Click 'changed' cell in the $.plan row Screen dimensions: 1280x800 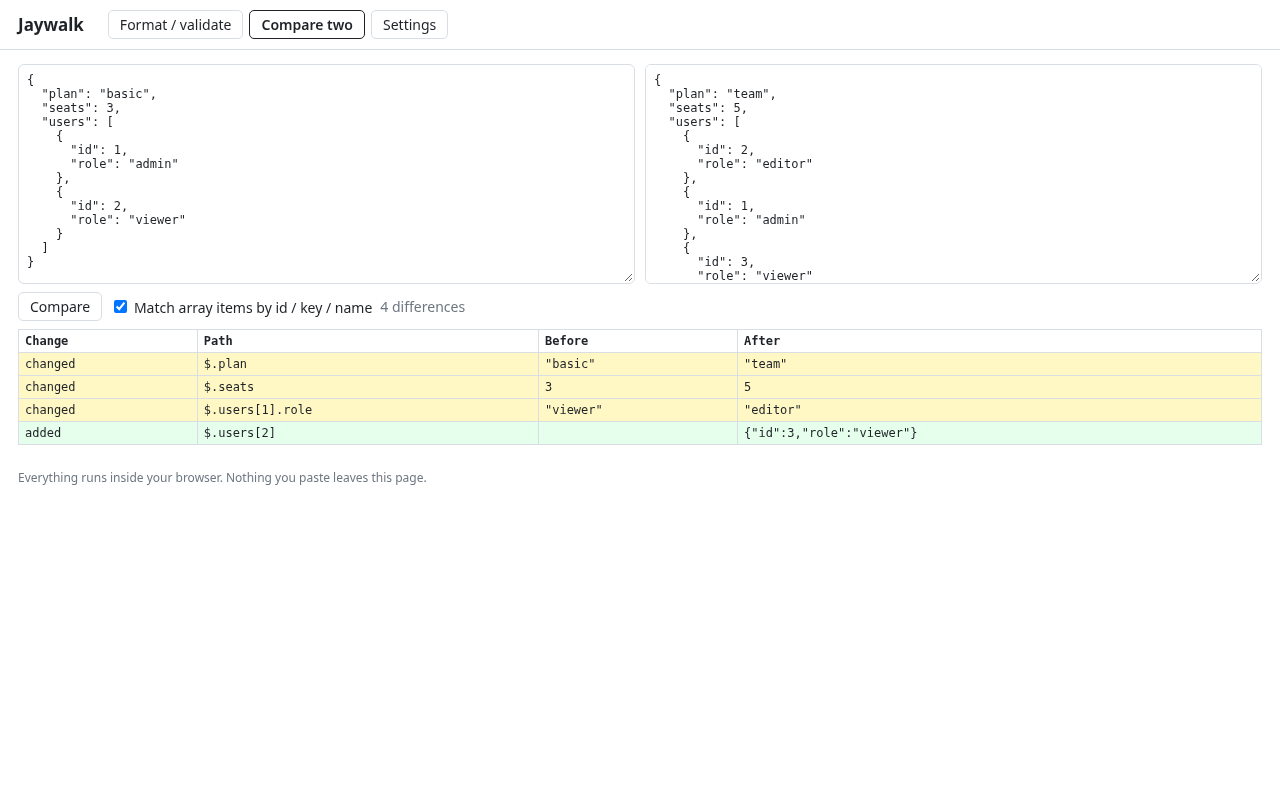(x=108, y=364)
